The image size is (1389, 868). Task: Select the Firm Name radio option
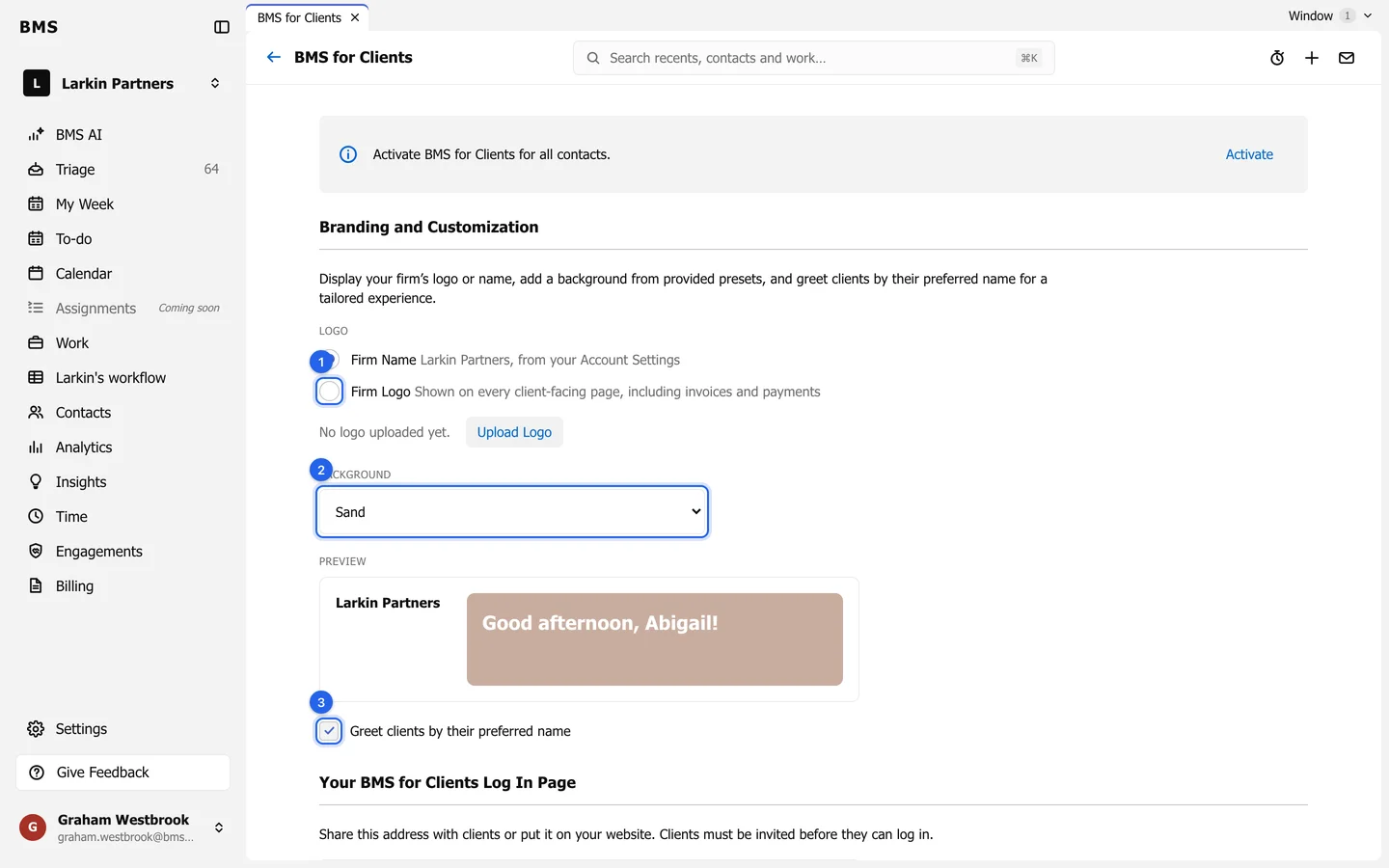click(x=330, y=360)
